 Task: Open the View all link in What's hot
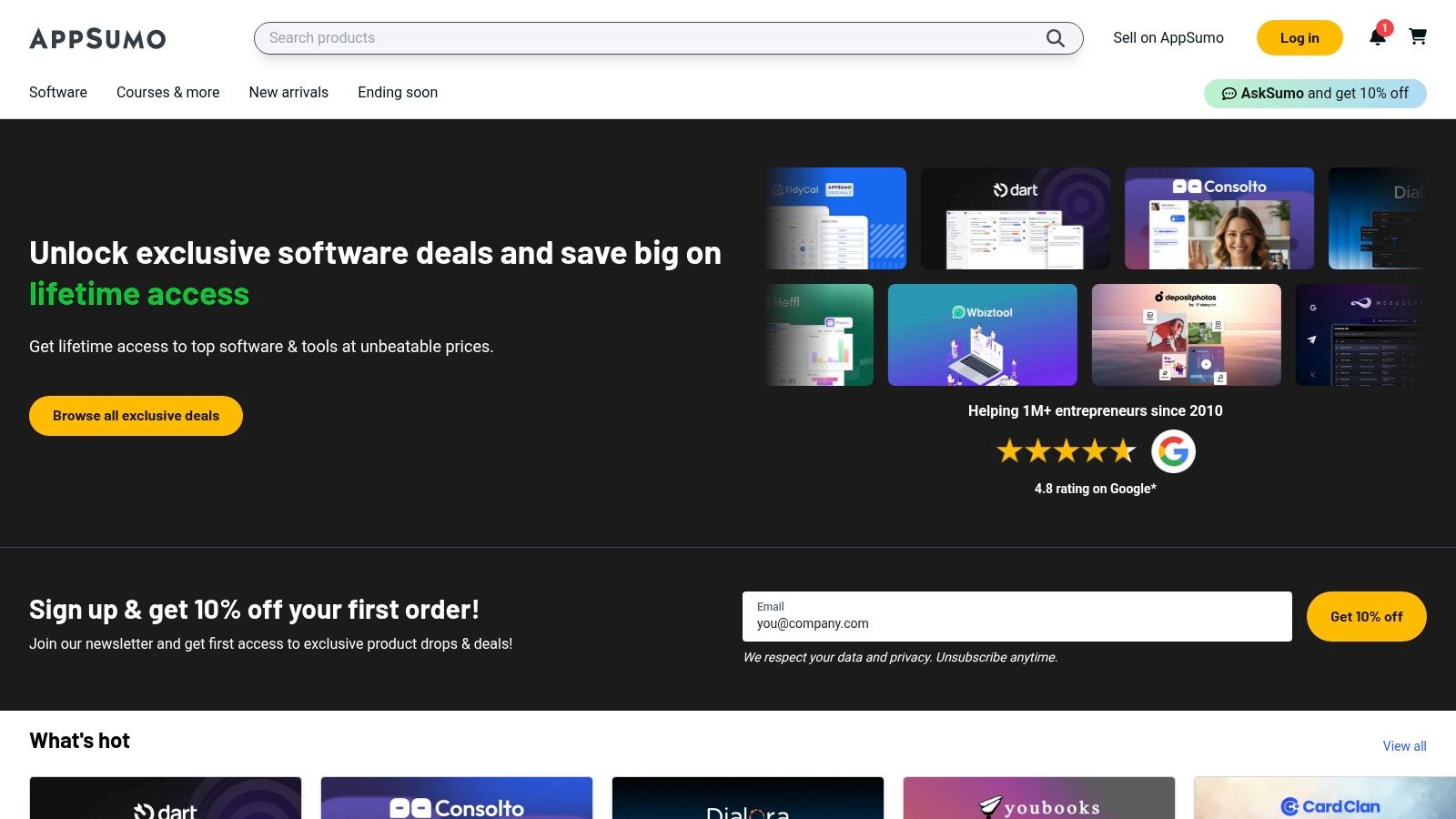[x=1404, y=745]
